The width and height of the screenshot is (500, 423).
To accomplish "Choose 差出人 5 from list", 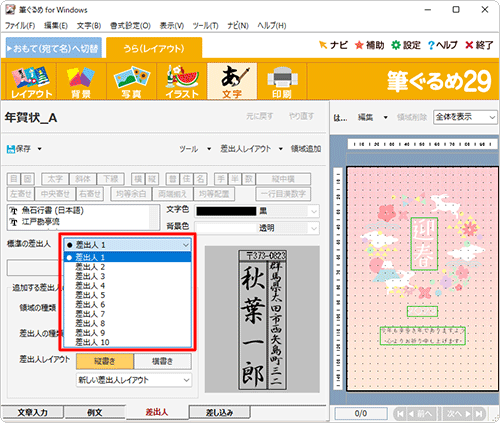I will [128, 295].
